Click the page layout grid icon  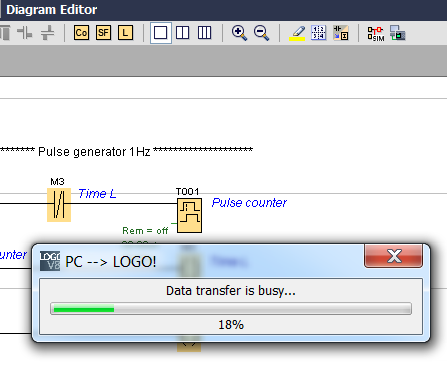click(318, 33)
